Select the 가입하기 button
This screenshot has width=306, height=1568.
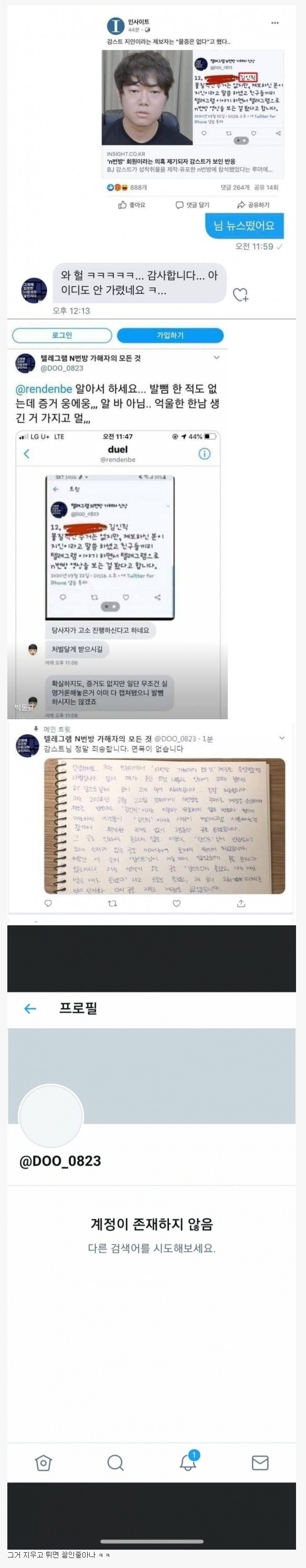pos(170,336)
